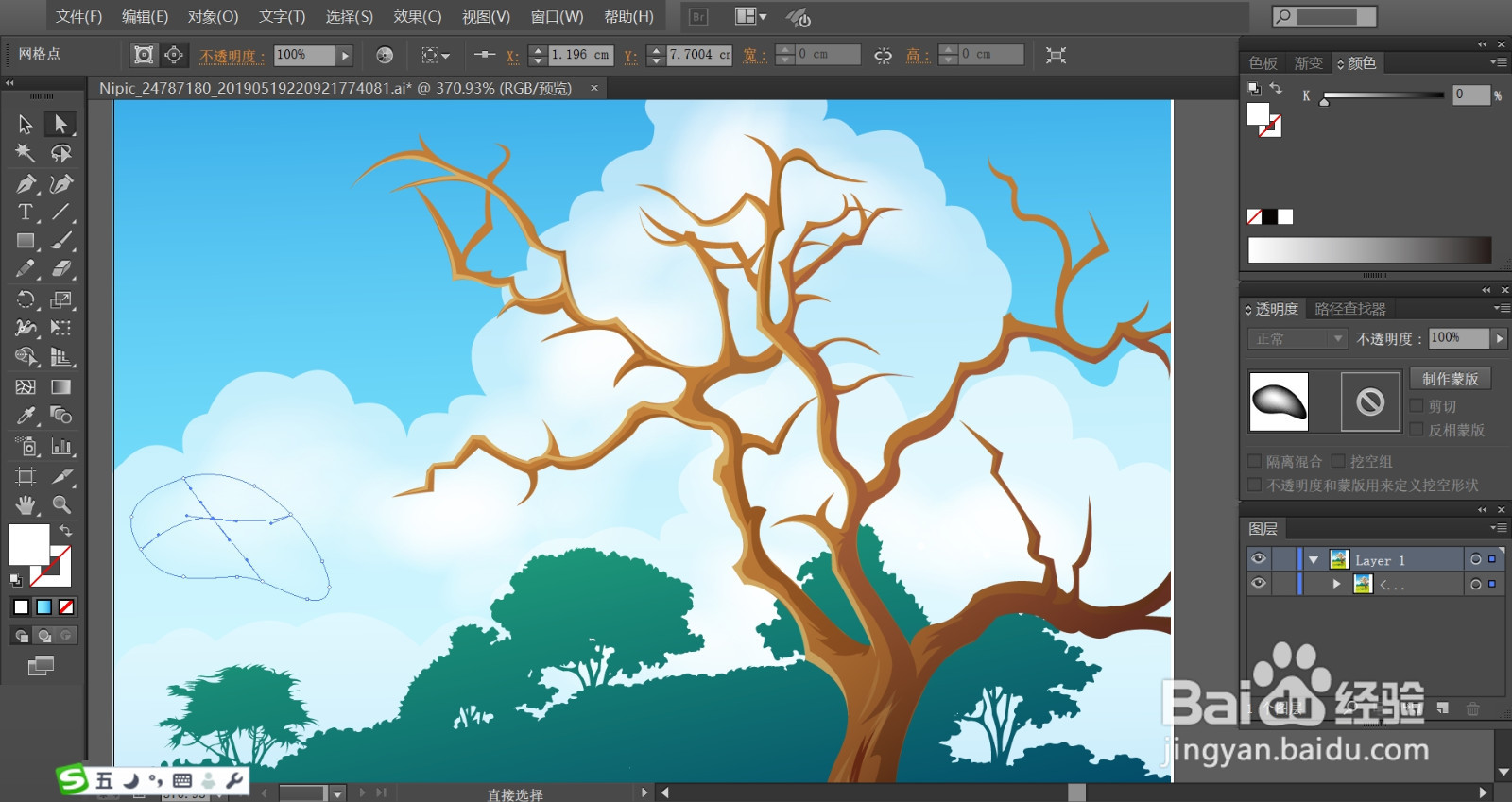Image resolution: width=1512 pixels, height=802 pixels.
Task: Pick a color from the grayscale spectrum ramp
Action: (x=1369, y=250)
